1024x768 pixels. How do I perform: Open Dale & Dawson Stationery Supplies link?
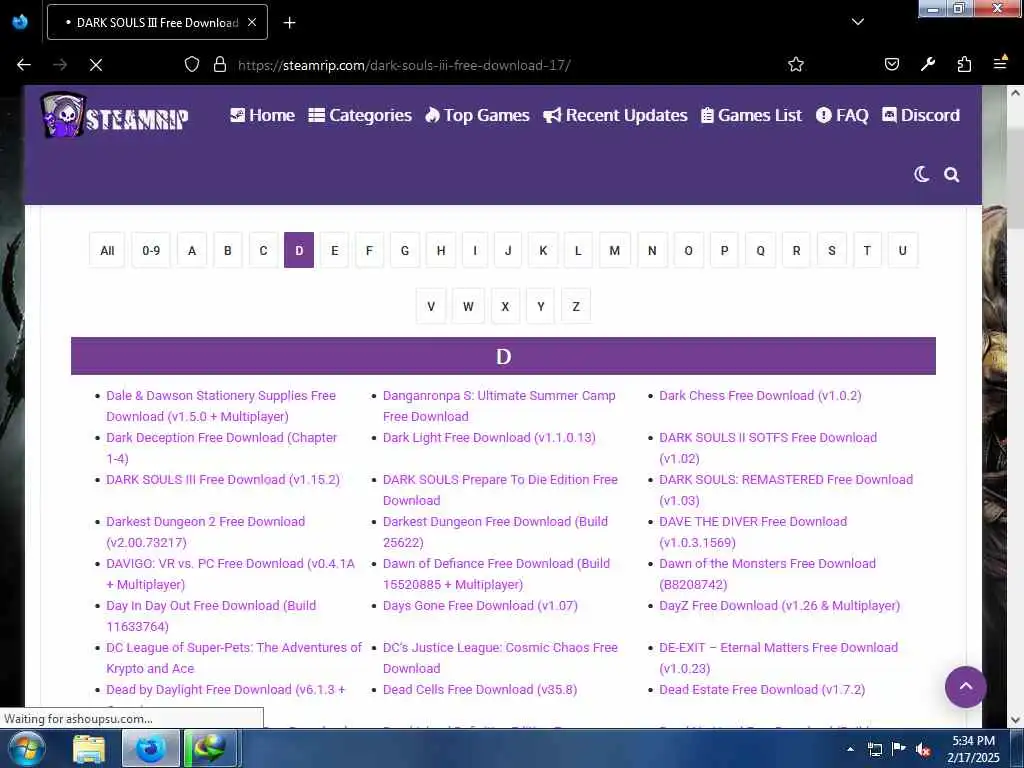point(221,406)
